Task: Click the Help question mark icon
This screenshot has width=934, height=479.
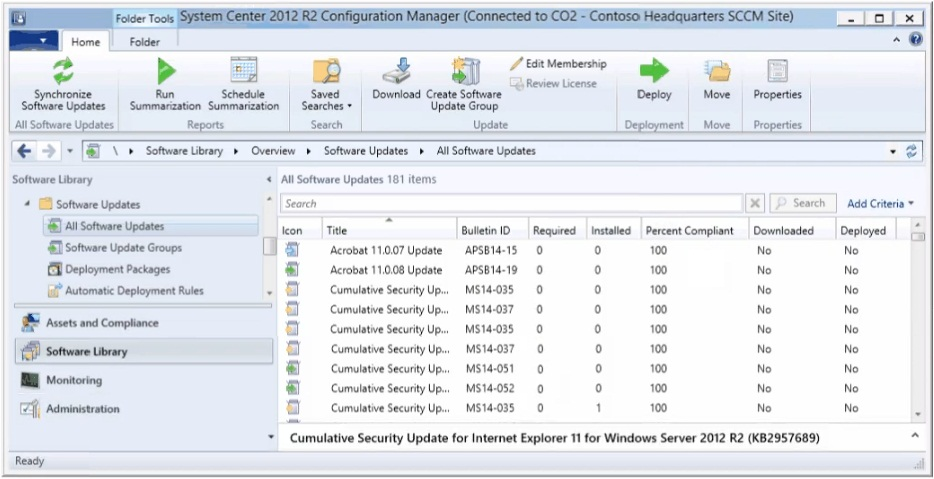Action: (916, 40)
